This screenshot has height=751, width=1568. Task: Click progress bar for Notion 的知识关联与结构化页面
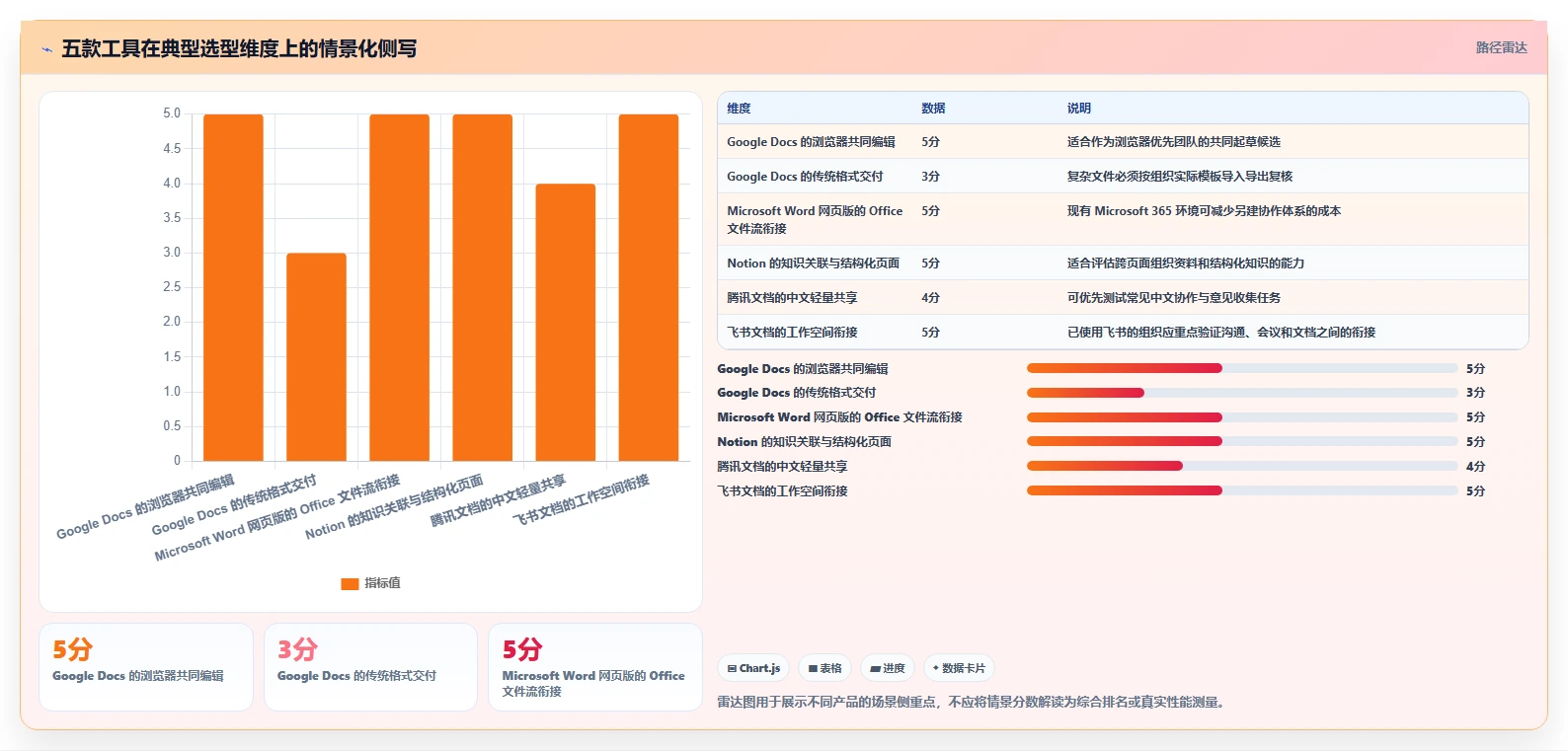click(1242, 441)
